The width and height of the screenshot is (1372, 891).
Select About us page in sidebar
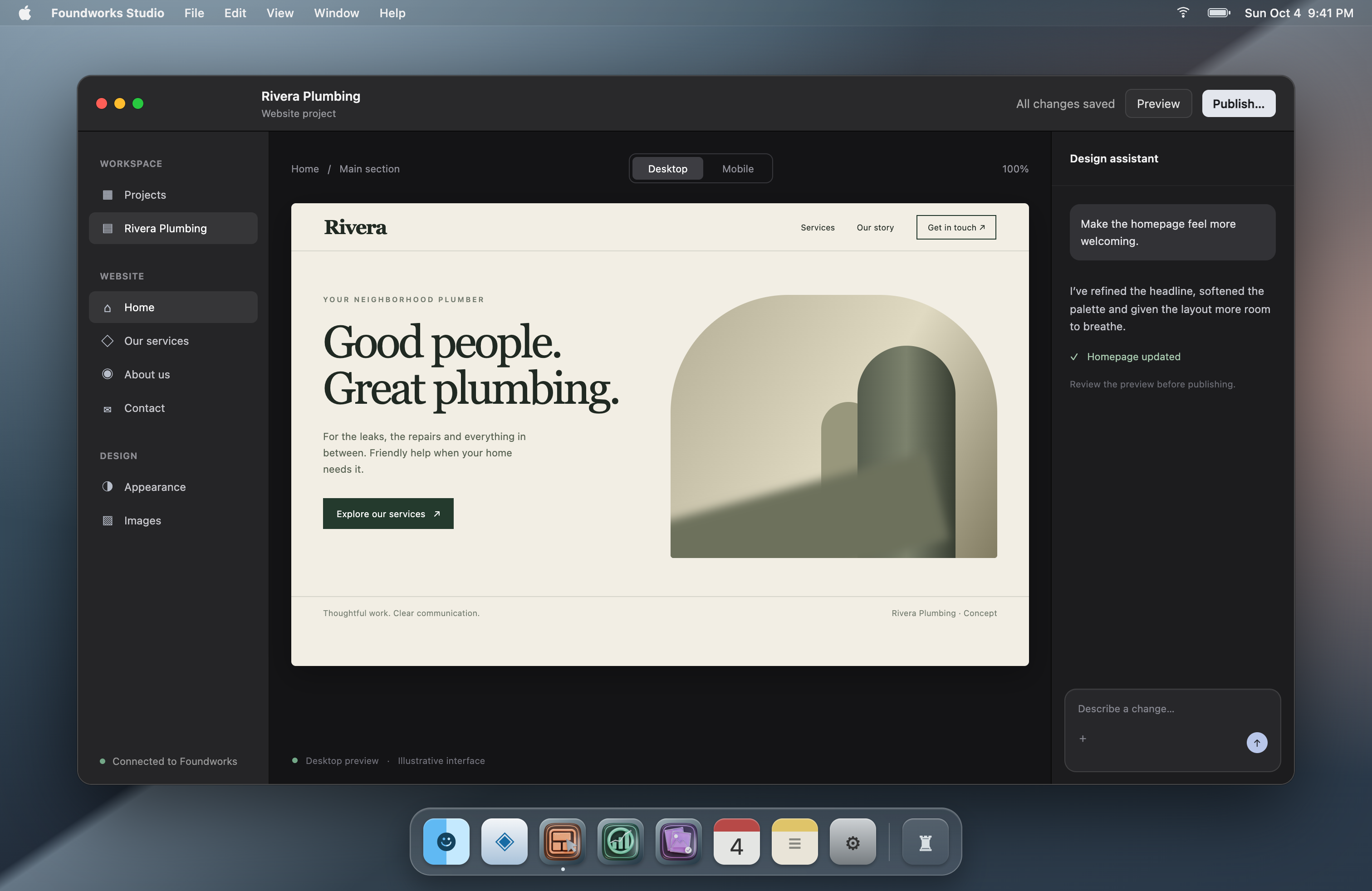pyautogui.click(x=173, y=374)
